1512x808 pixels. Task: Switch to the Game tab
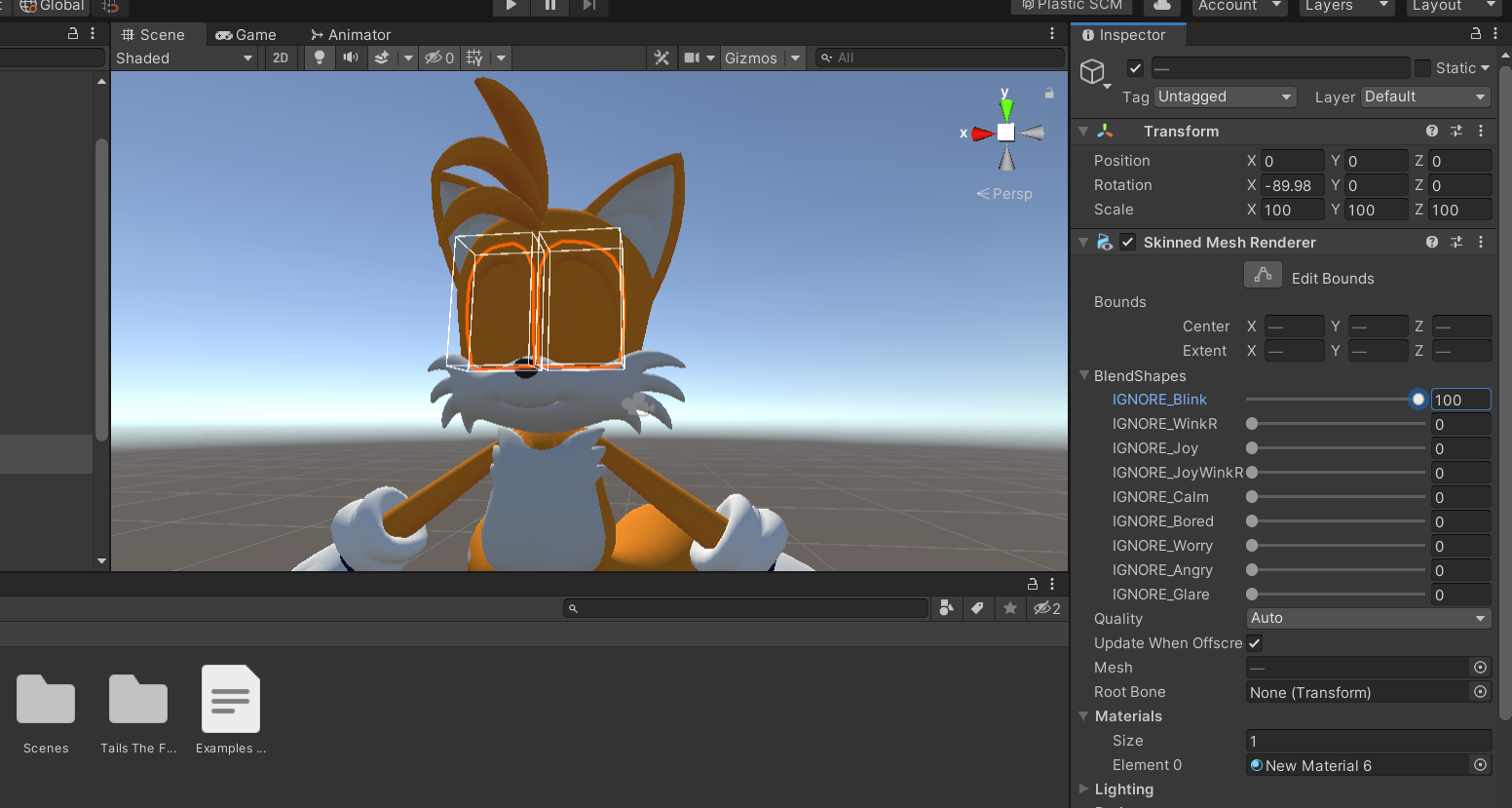coord(246,35)
